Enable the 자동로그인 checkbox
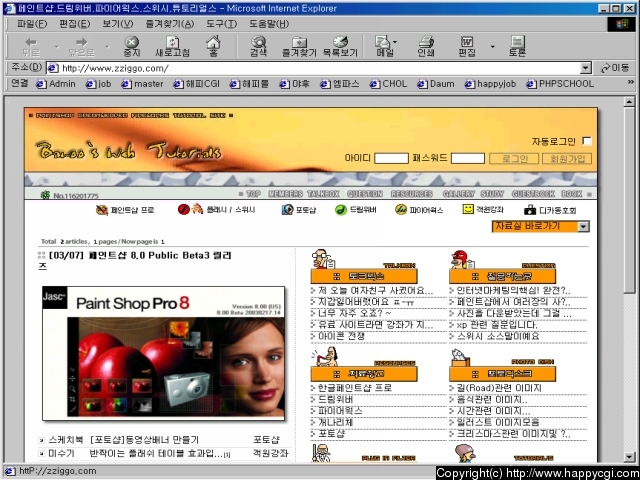 click(587, 141)
